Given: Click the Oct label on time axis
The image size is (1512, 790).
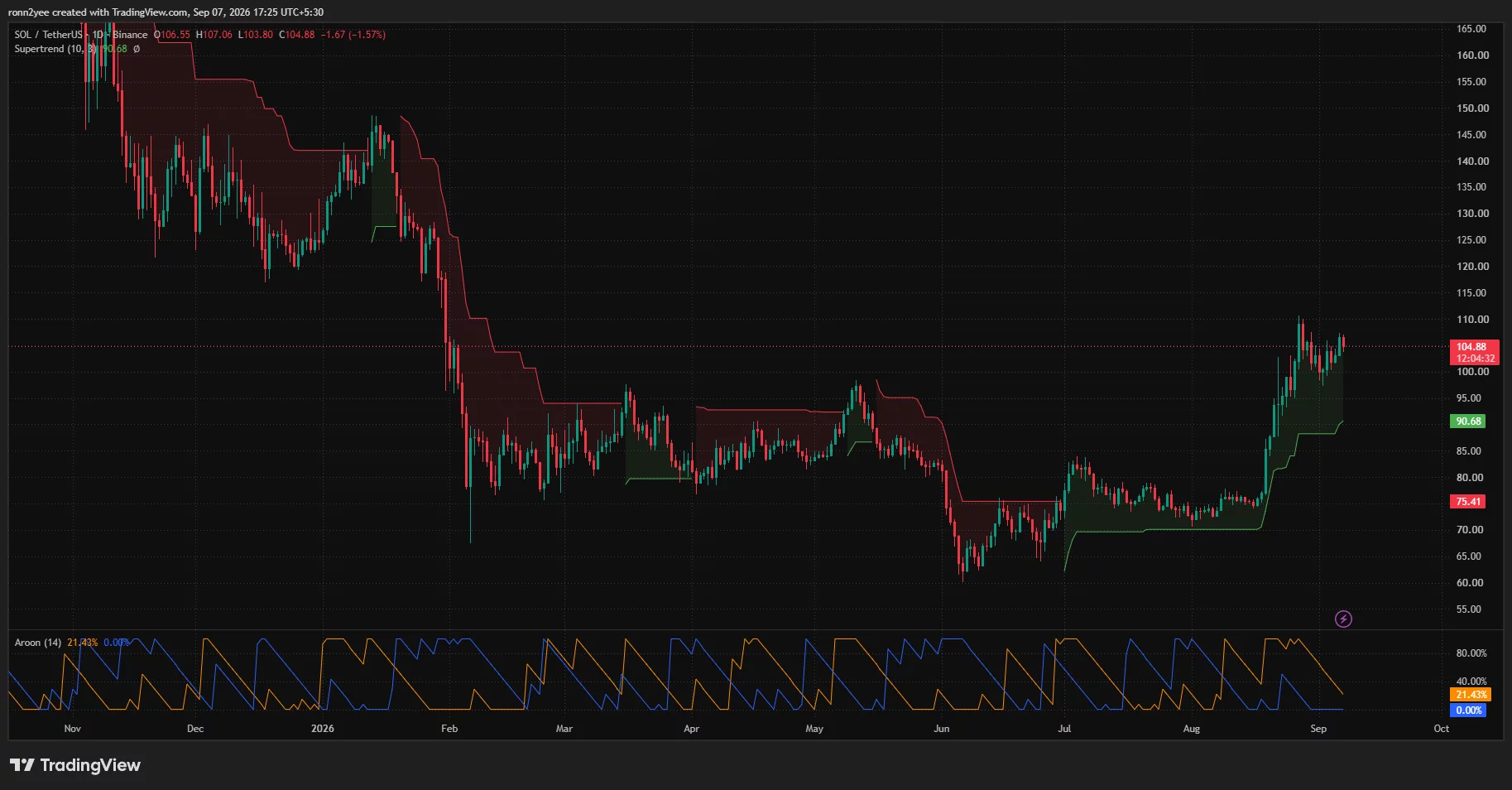Looking at the screenshot, I should point(1442,729).
